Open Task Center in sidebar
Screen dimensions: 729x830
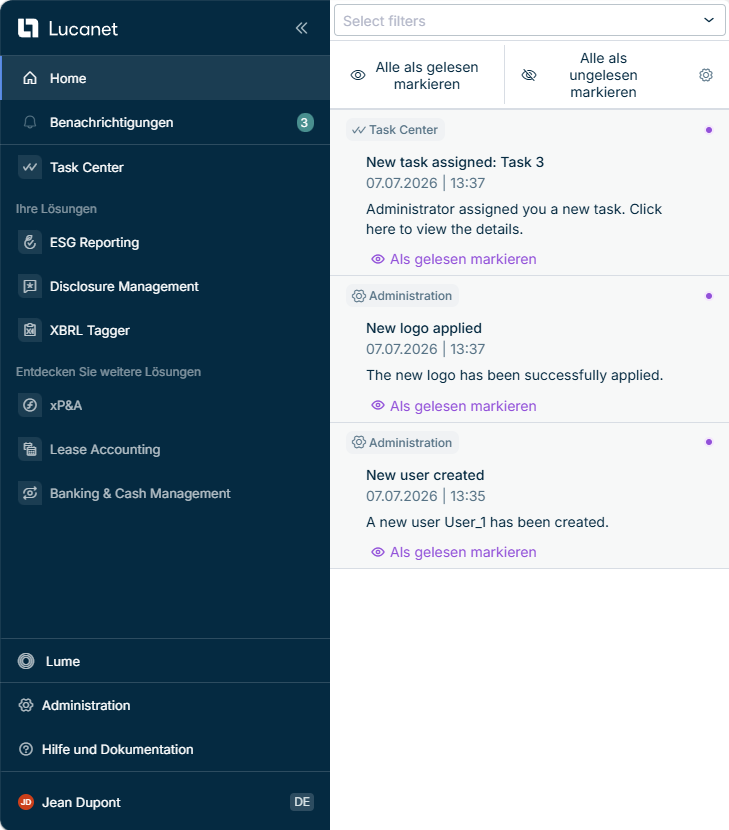coord(165,167)
